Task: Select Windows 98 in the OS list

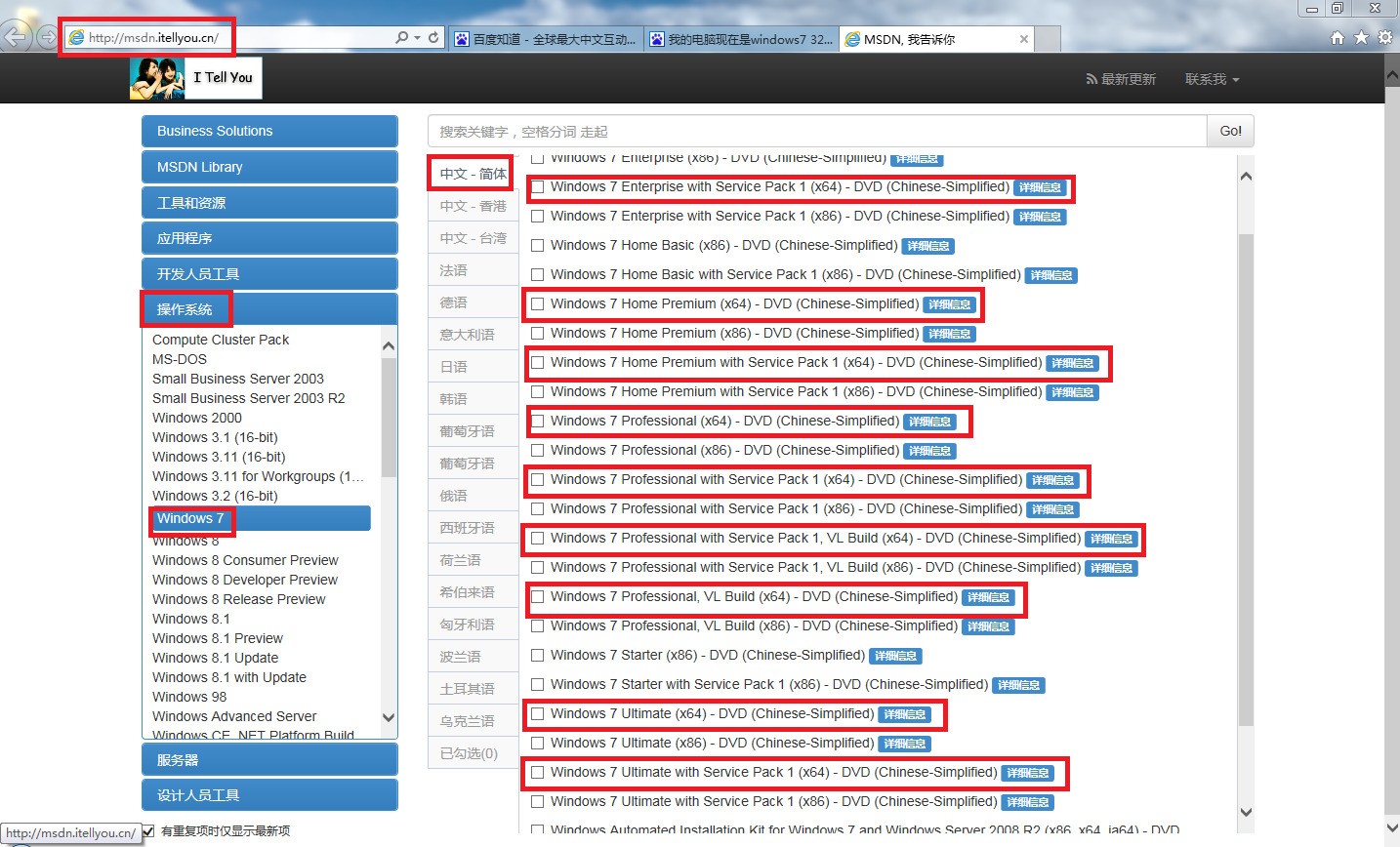Action: (x=189, y=697)
